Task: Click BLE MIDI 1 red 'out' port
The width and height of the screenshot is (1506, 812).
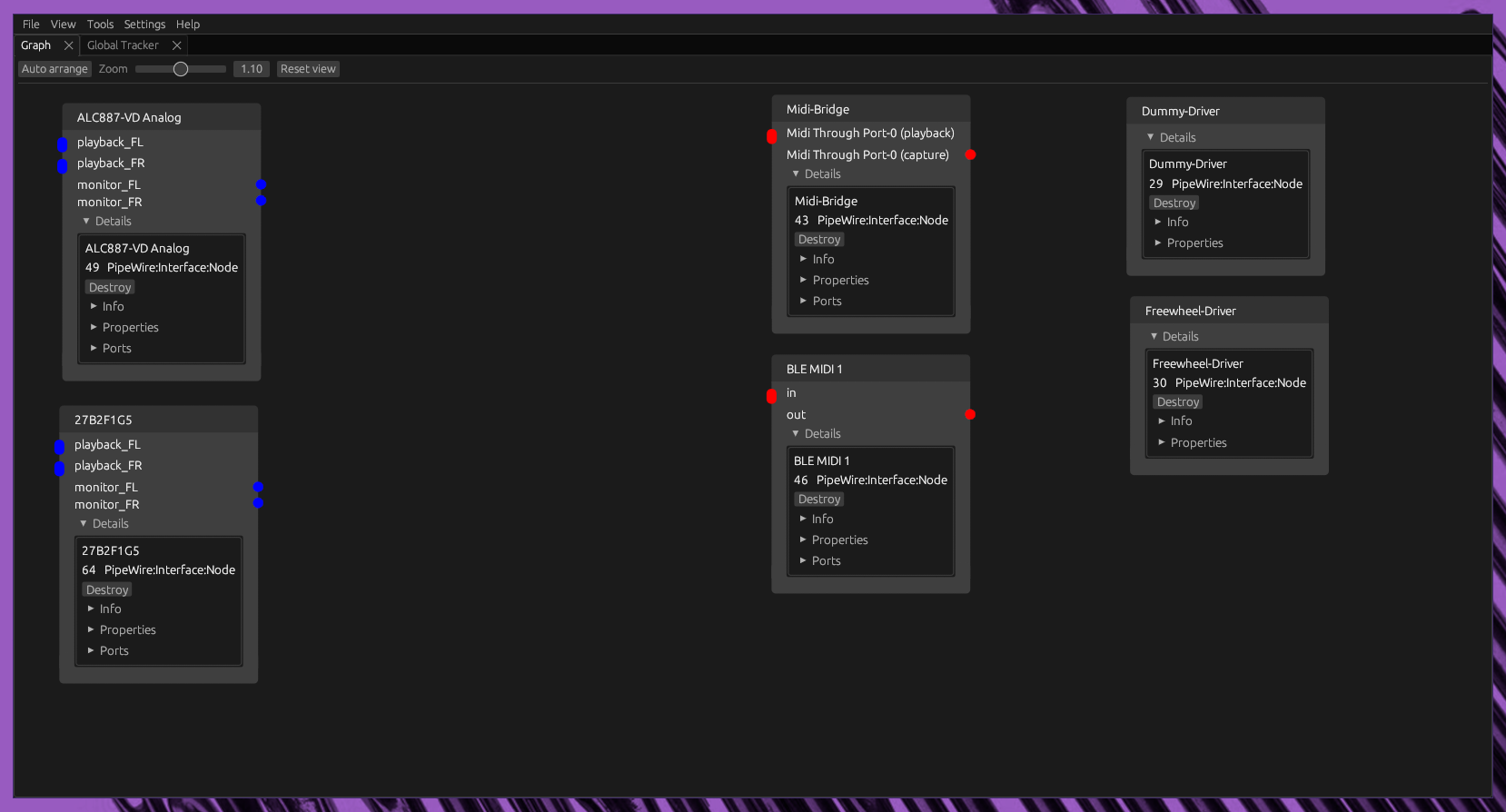Action: point(970,414)
